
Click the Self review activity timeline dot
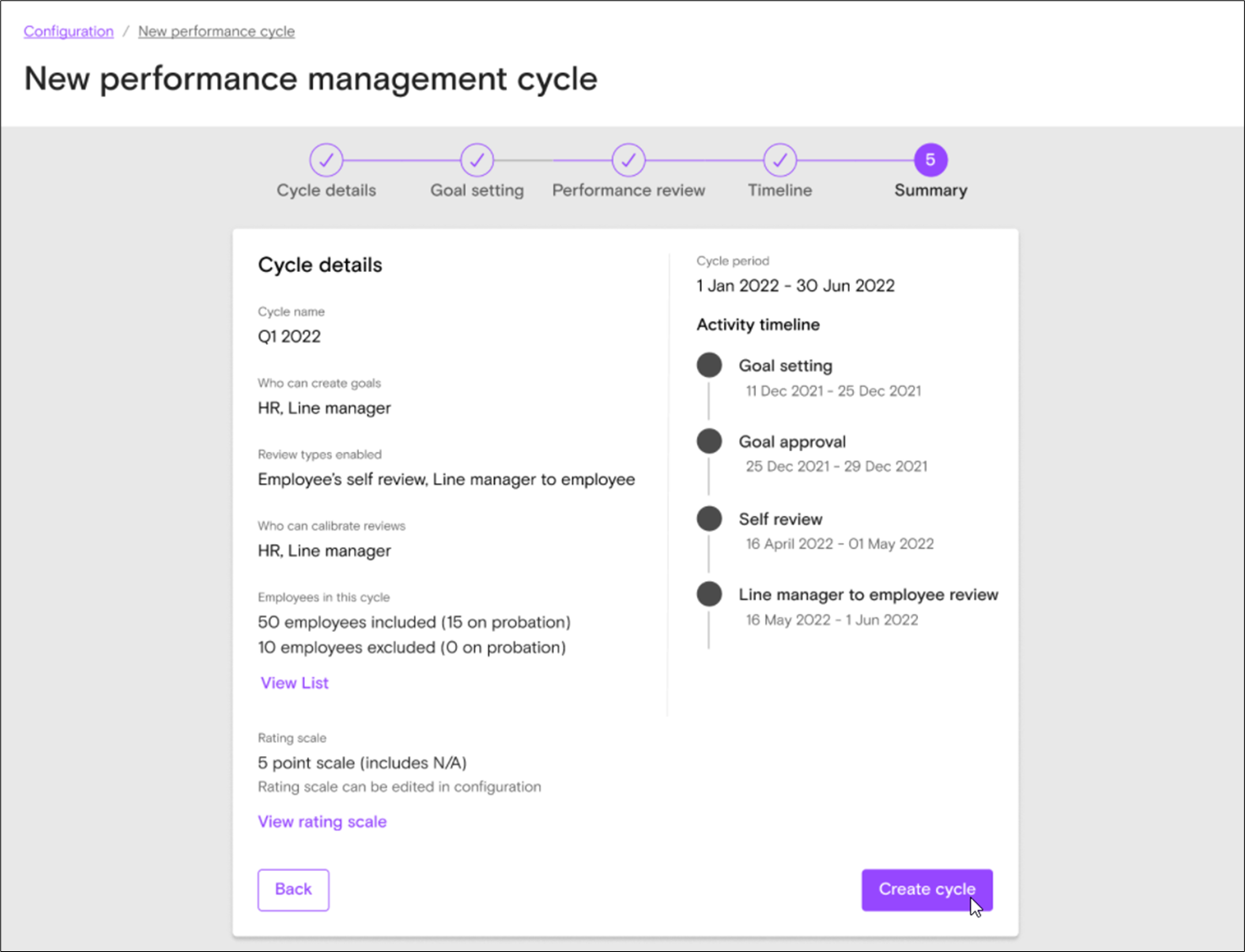click(x=709, y=518)
